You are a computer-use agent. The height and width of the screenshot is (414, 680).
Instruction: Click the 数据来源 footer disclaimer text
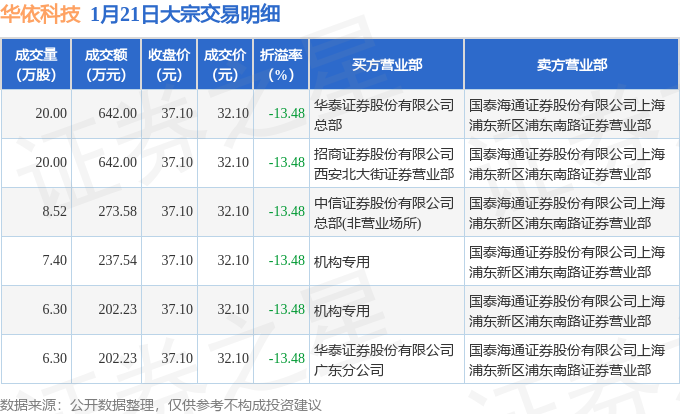pyautogui.click(x=161, y=405)
